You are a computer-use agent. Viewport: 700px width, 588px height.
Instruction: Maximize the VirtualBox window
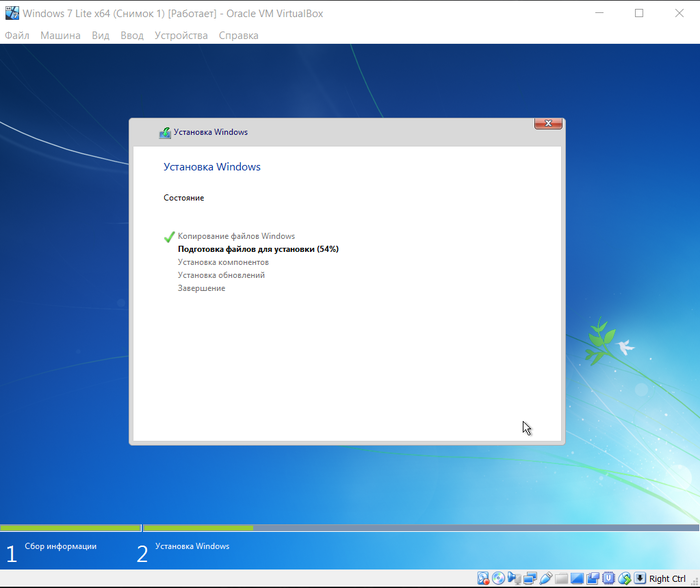coord(639,13)
